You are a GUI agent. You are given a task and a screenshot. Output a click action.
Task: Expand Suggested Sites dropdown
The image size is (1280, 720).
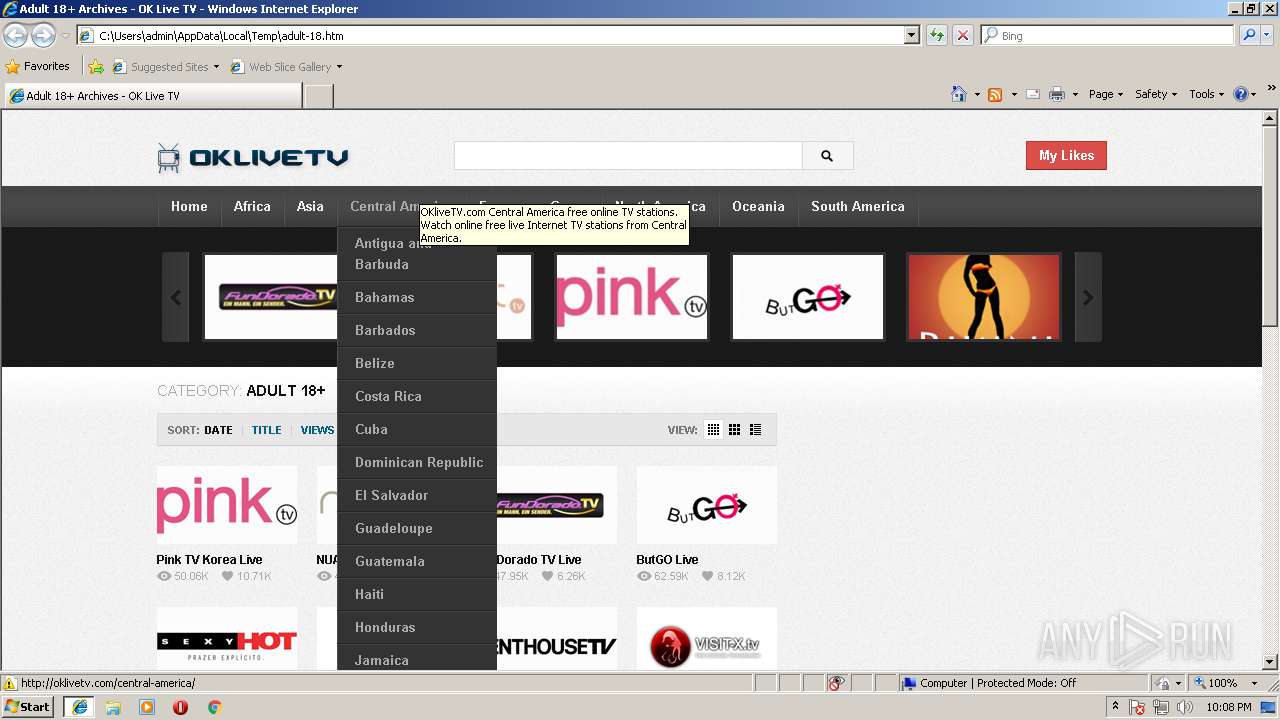pos(216,67)
